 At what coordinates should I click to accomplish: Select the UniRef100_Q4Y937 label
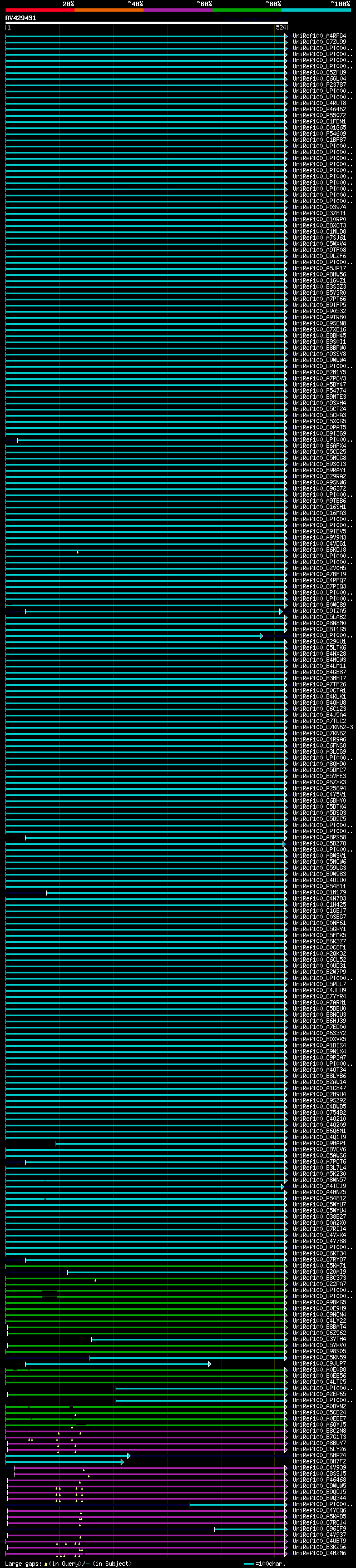pos(319,1535)
